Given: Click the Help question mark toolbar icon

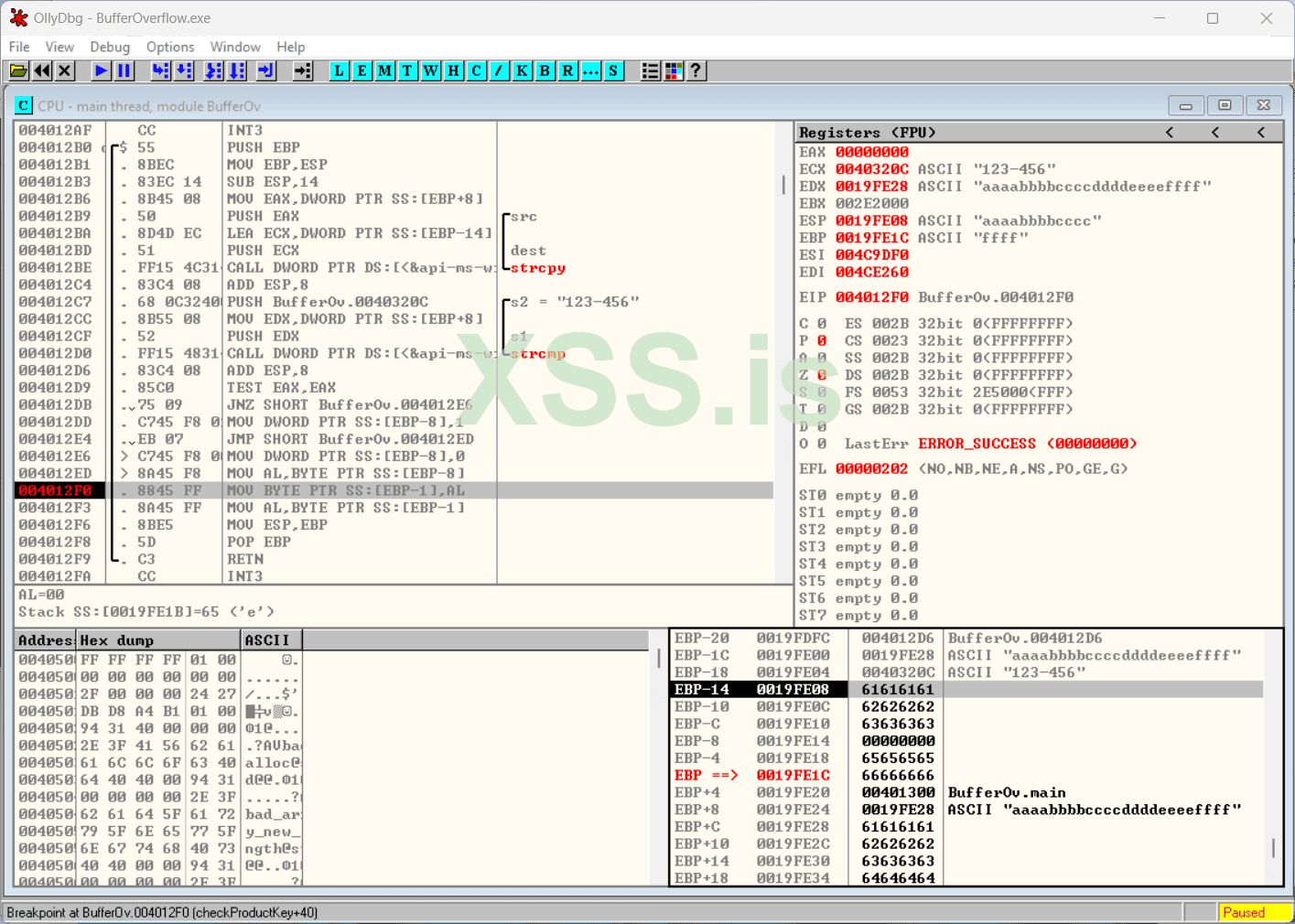Looking at the screenshot, I should pyautogui.click(x=696, y=70).
